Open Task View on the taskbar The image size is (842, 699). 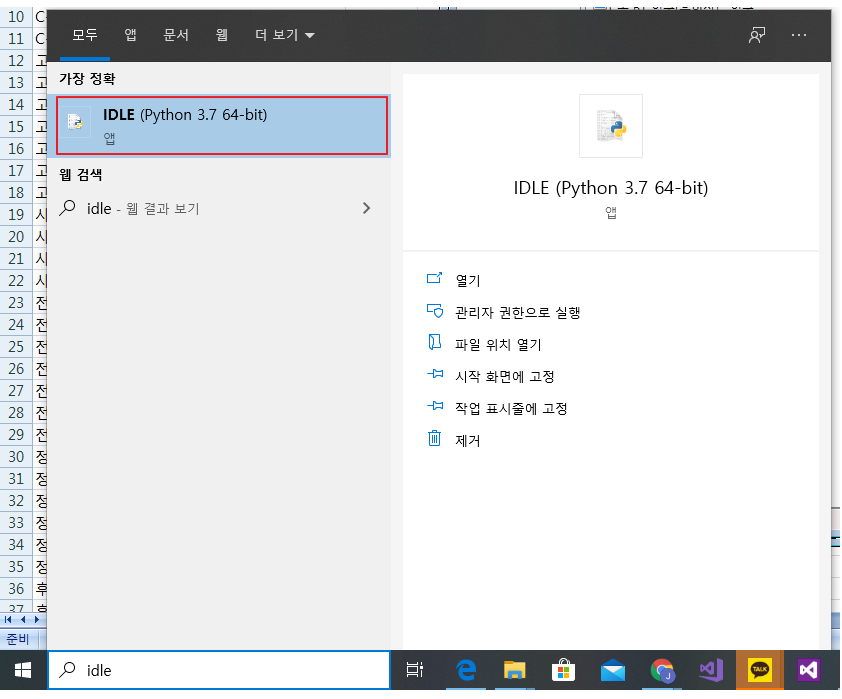415,670
